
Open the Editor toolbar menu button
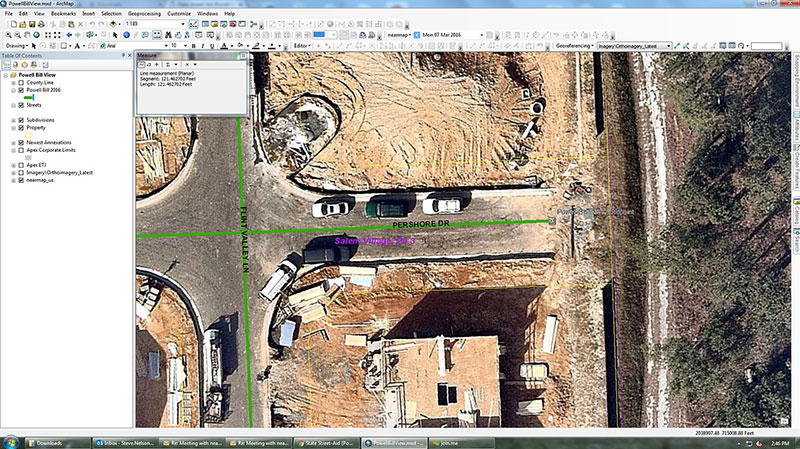pyautogui.click(x=303, y=45)
